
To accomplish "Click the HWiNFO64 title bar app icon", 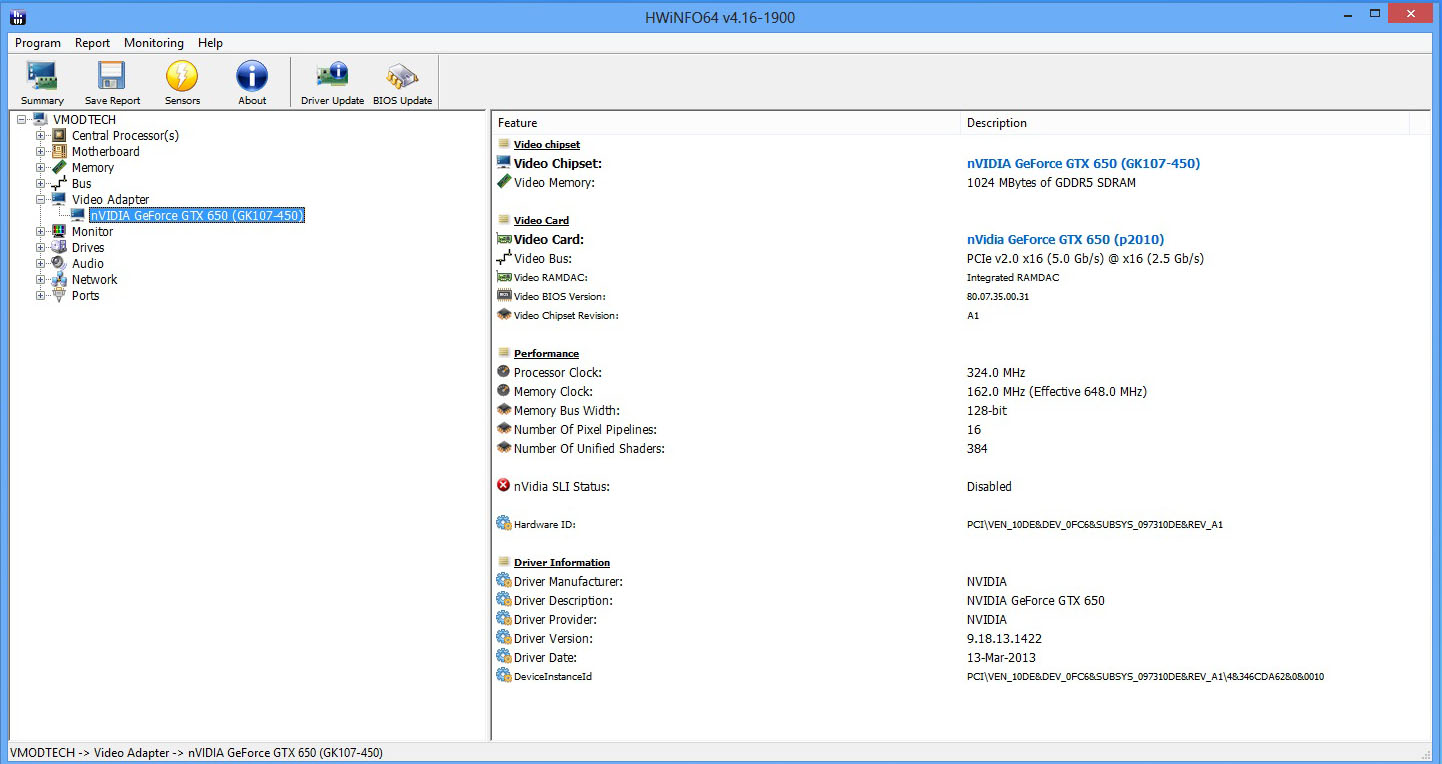I will 17,16.
